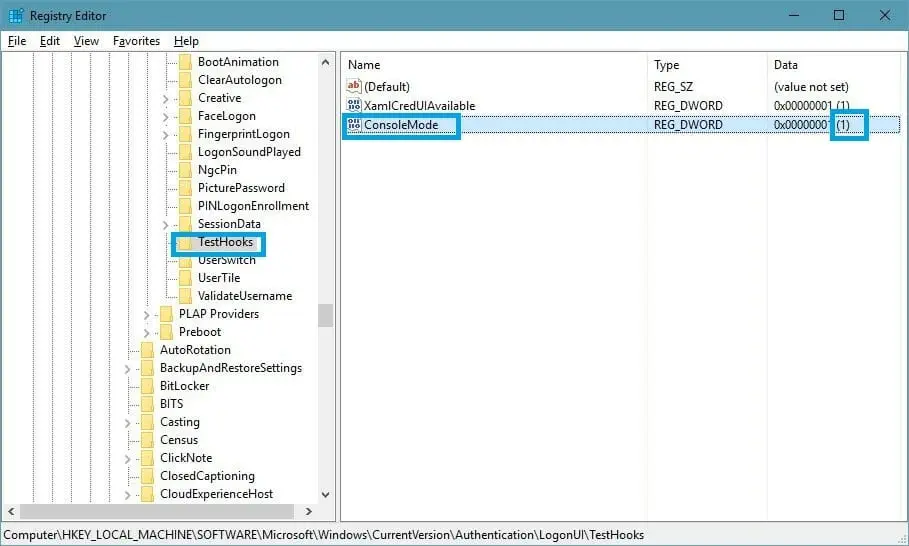
Task: Open the Favorites menu
Action: [x=136, y=41]
